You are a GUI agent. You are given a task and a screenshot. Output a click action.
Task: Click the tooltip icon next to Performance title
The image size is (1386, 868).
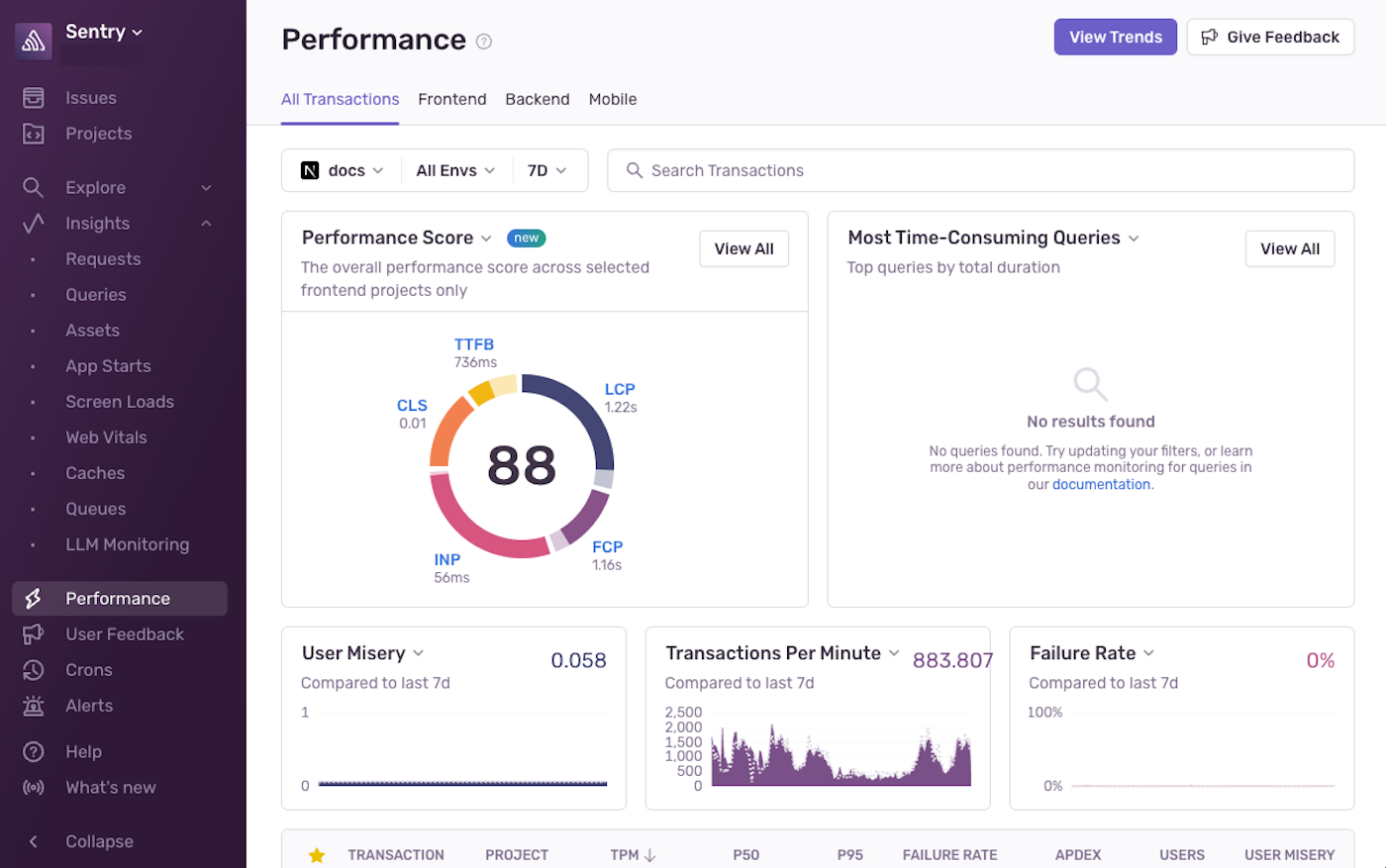pos(483,42)
